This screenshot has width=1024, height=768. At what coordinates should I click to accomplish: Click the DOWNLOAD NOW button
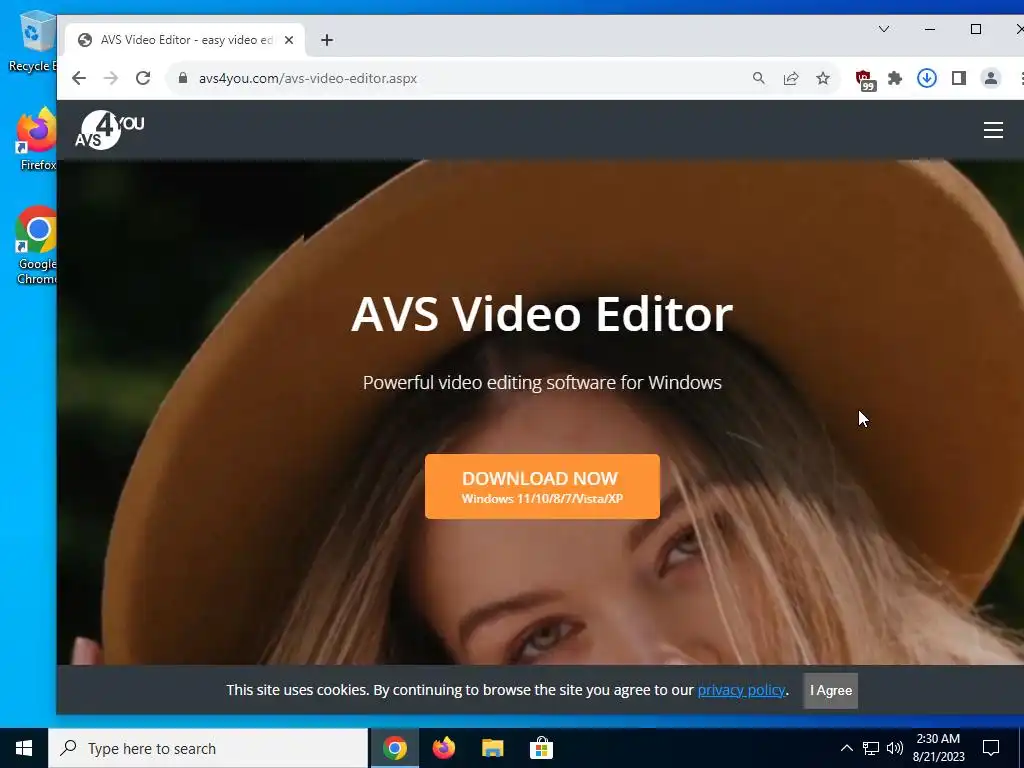point(542,487)
